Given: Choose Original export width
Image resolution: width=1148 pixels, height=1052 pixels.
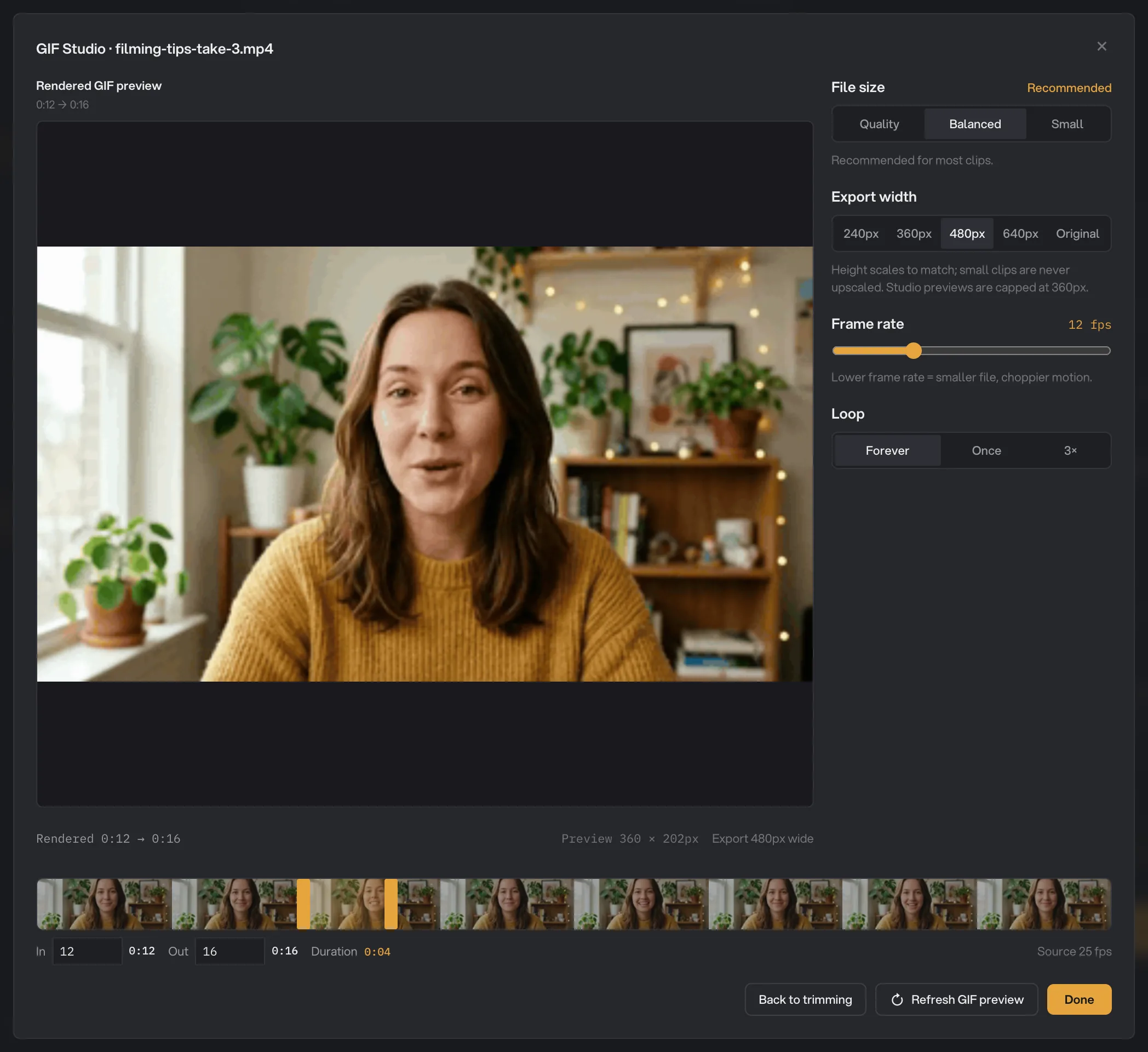Looking at the screenshot, I should pos(1077,233).
